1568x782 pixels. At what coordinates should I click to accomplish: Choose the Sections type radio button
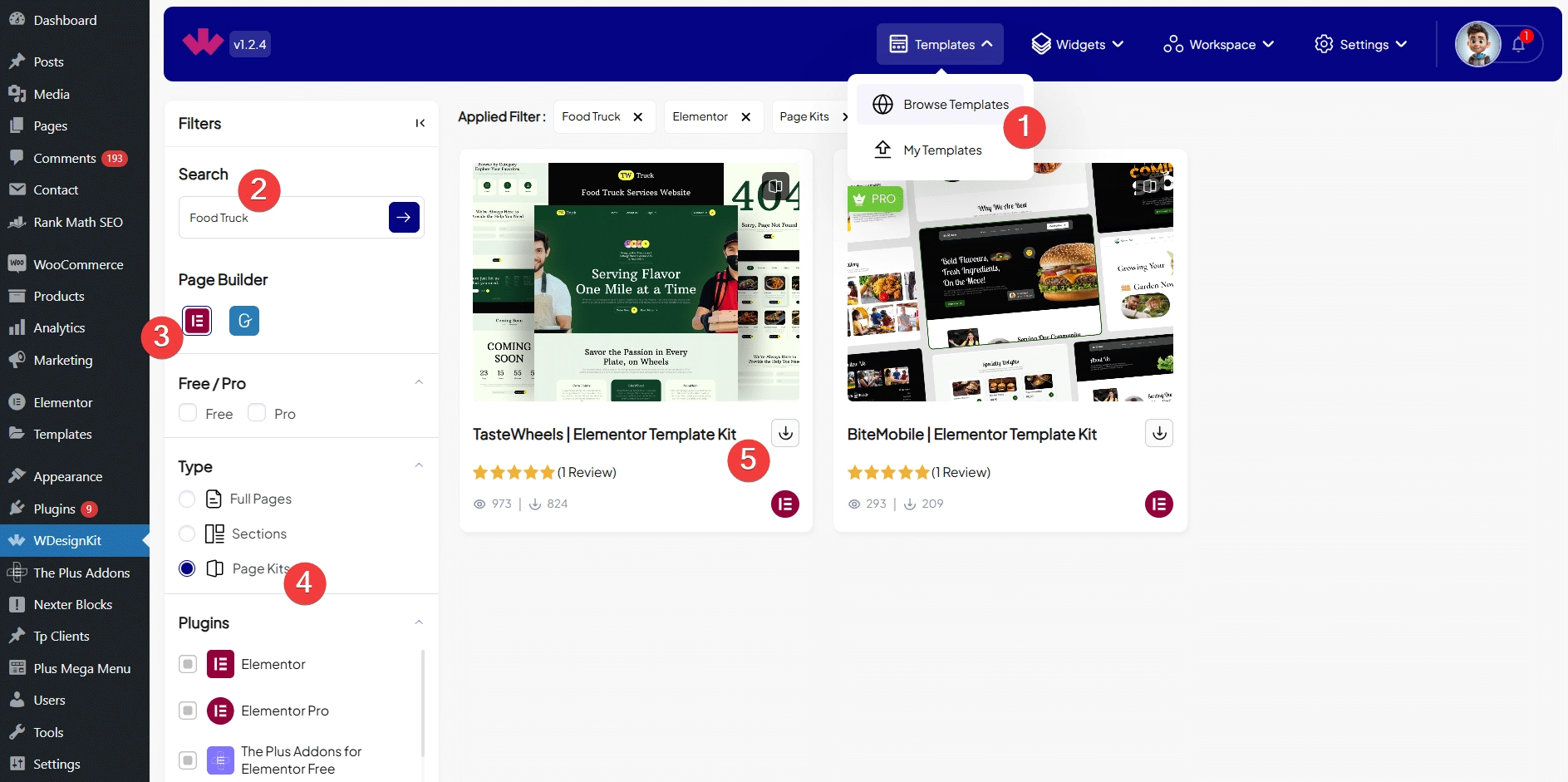click(188, 534)
